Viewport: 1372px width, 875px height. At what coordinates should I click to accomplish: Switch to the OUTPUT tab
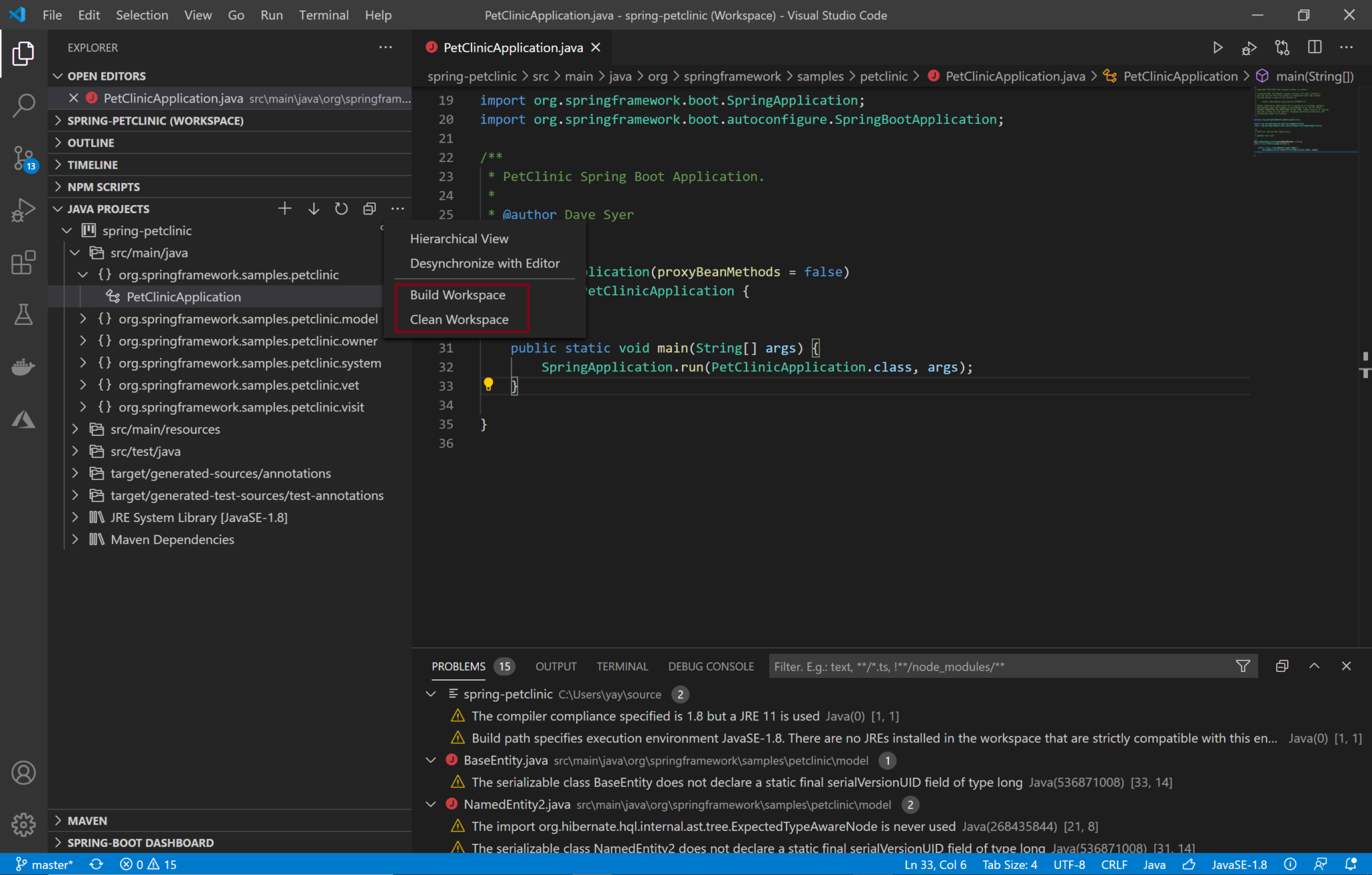click(556, 667)
